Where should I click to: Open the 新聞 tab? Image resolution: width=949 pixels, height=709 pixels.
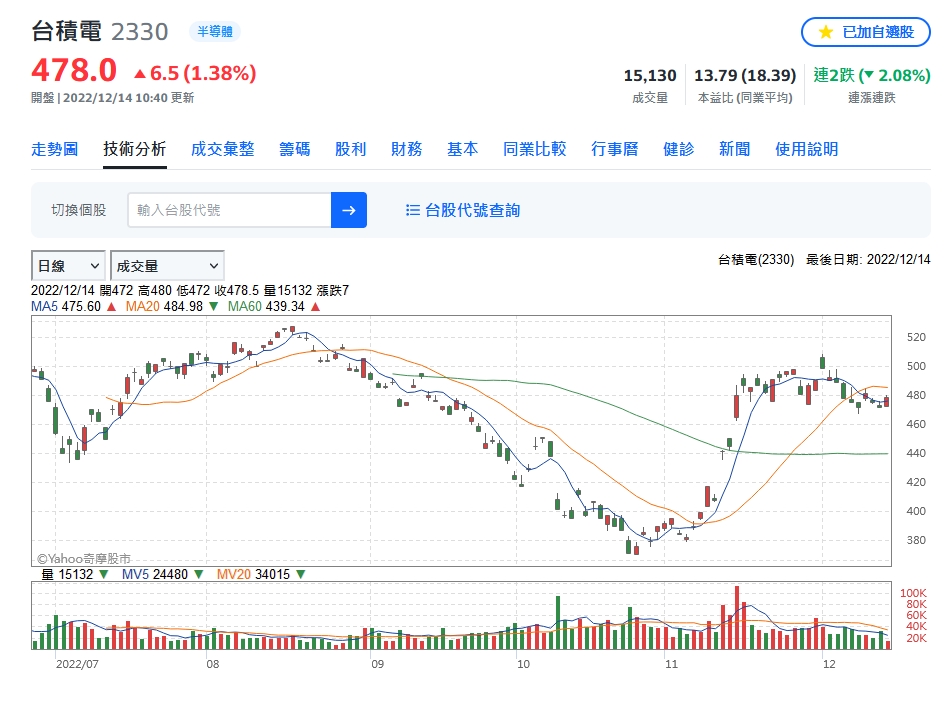pos(735,149)
